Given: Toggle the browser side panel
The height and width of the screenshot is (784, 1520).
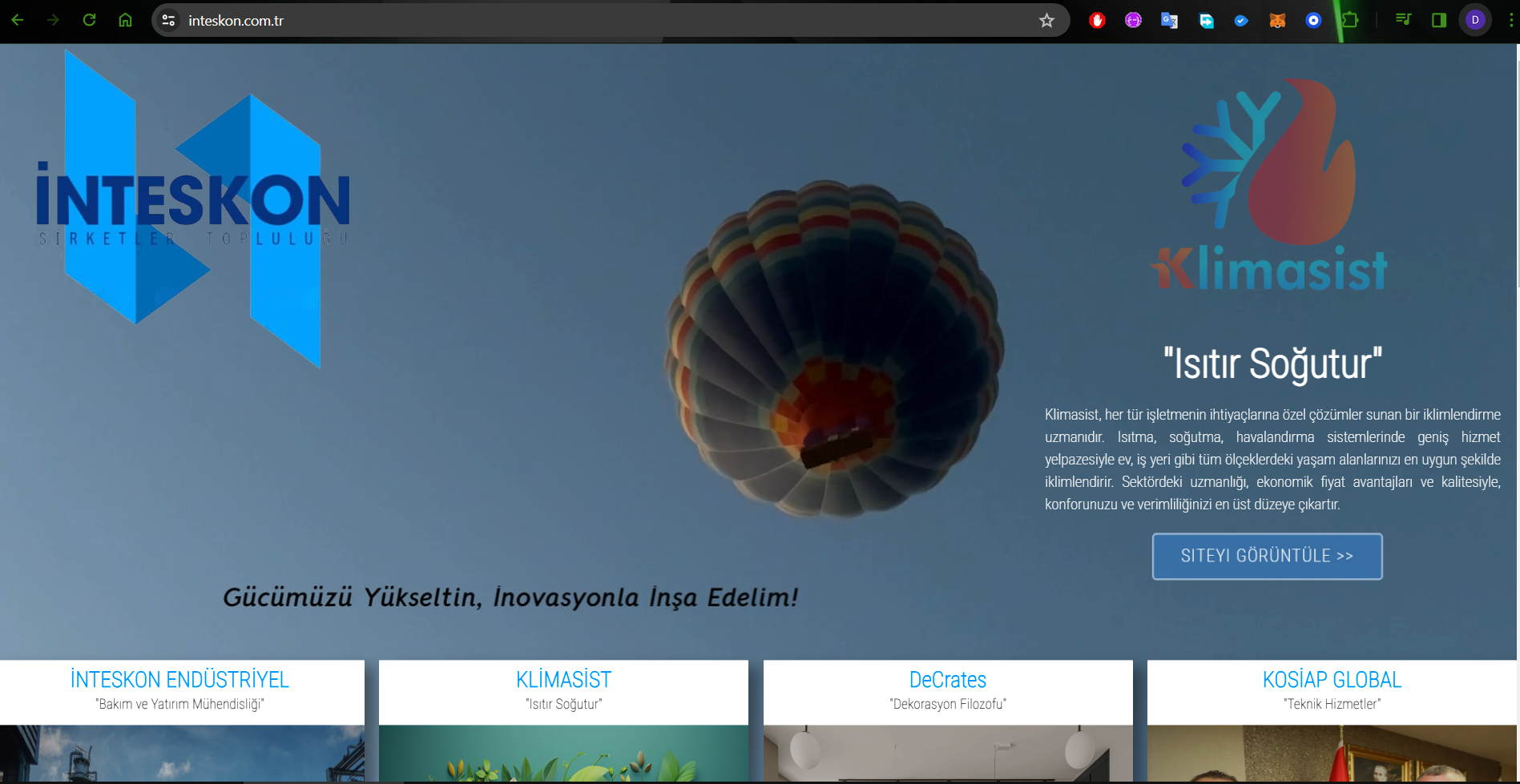Looking at the screenshot, I should 1439,20.
